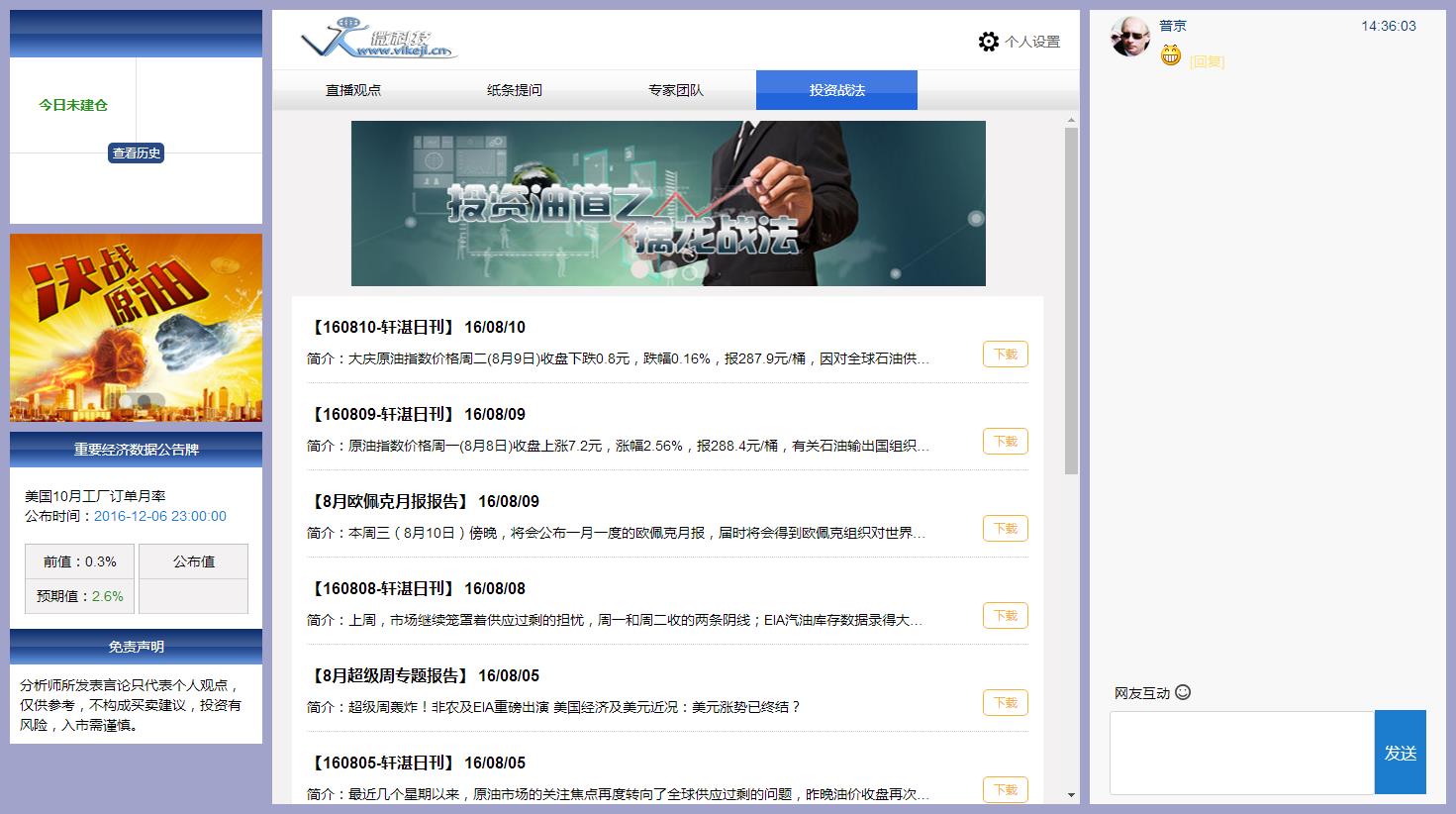Screen dimensions: 1456x814
Task: Click the 回复 reply link in chat
Action: coord(1207,61)
